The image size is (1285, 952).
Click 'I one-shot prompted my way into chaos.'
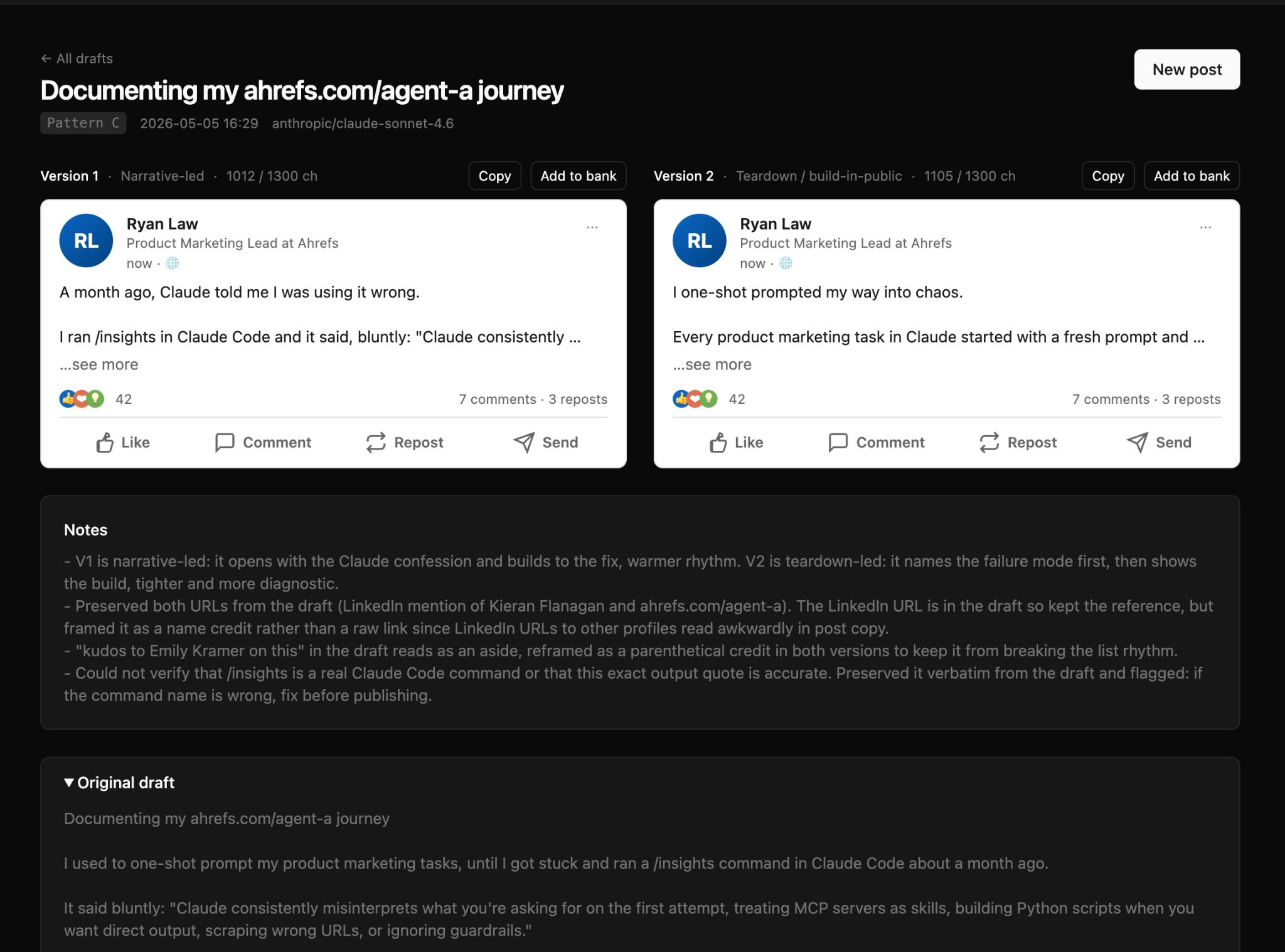pos(818,292)
